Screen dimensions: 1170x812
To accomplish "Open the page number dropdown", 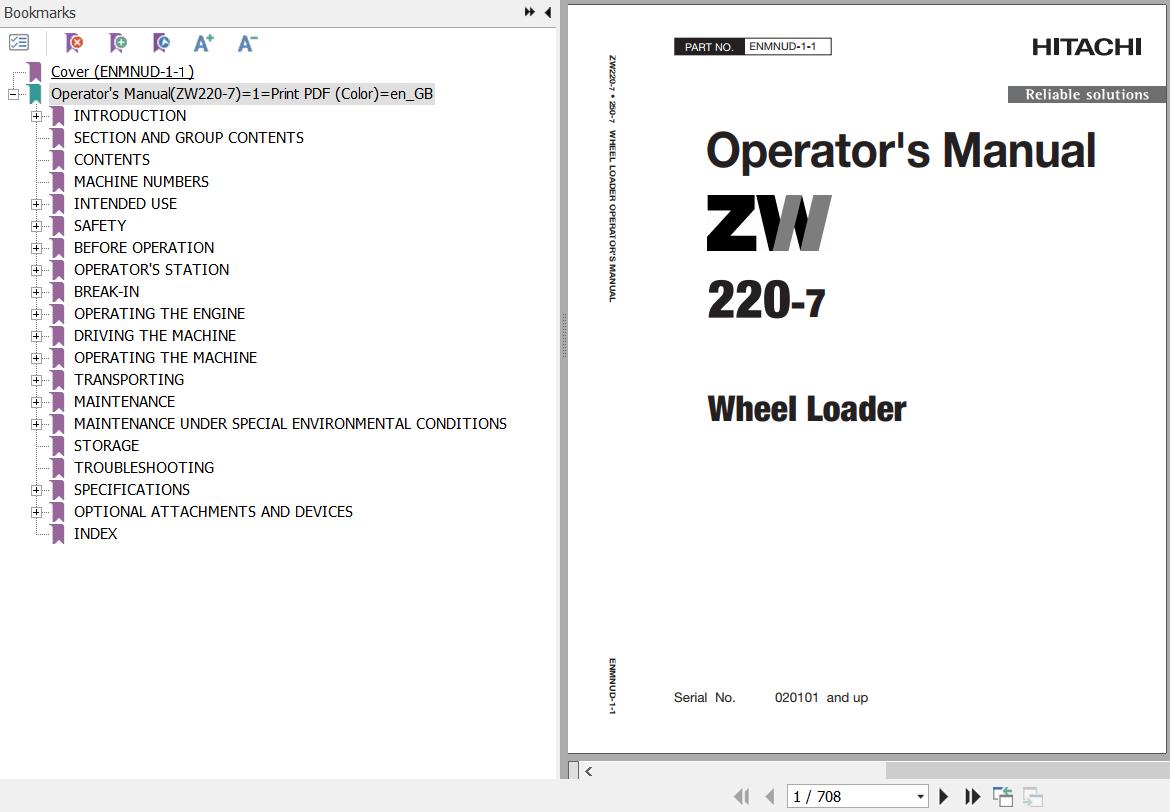I will coord(920,796).
